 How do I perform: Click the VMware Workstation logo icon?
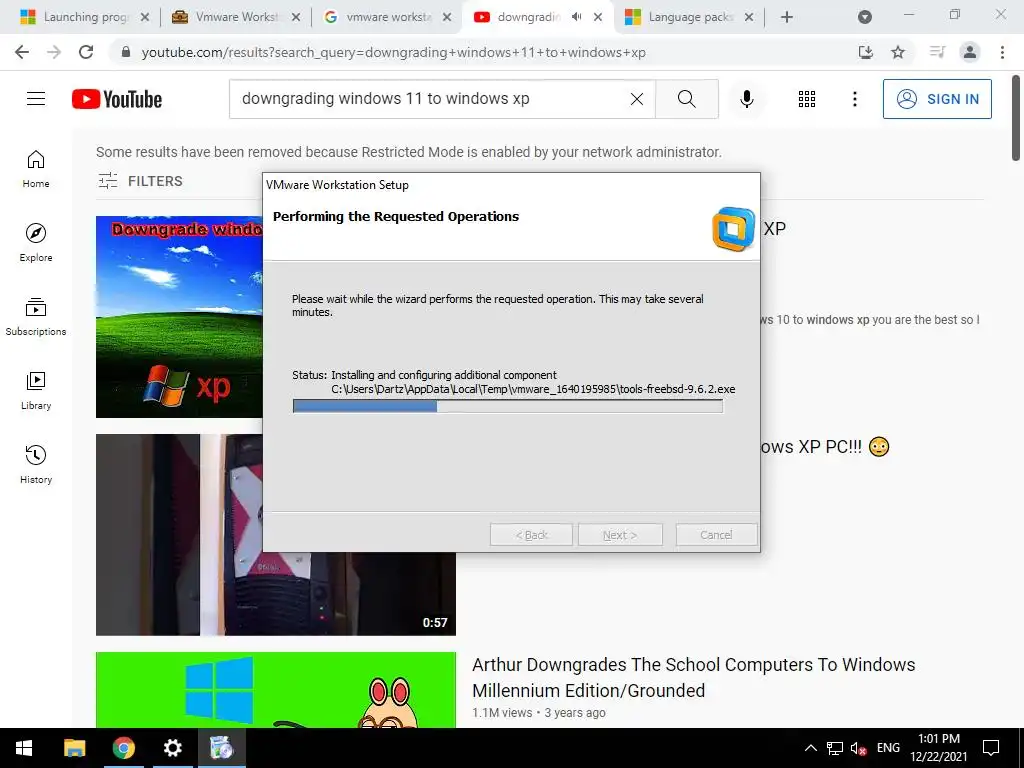point(733,229)
